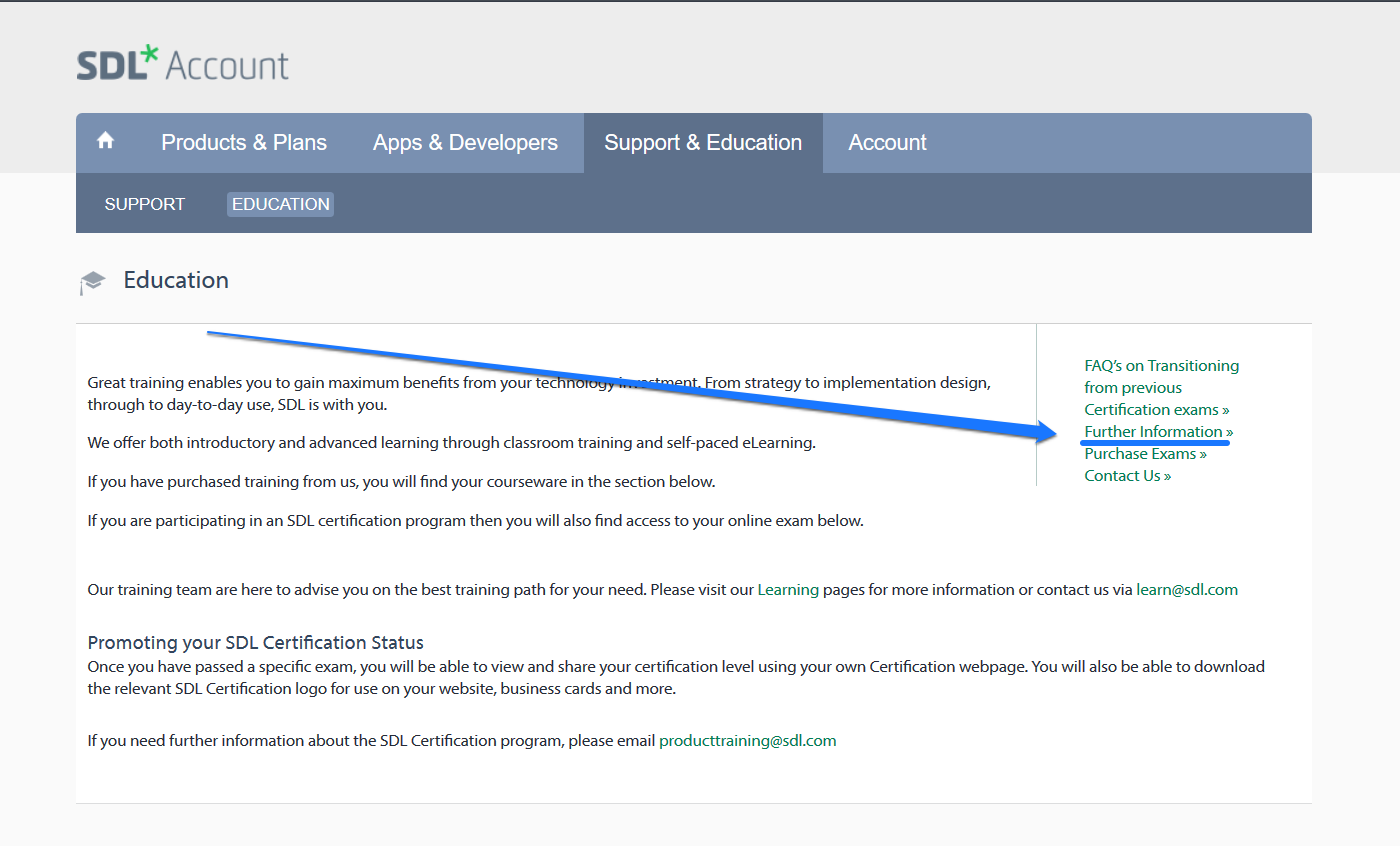This screenshot has width=1400, height=846.
Task: Switch to the SUPPORT sub-menu
Action: point(145,204)
